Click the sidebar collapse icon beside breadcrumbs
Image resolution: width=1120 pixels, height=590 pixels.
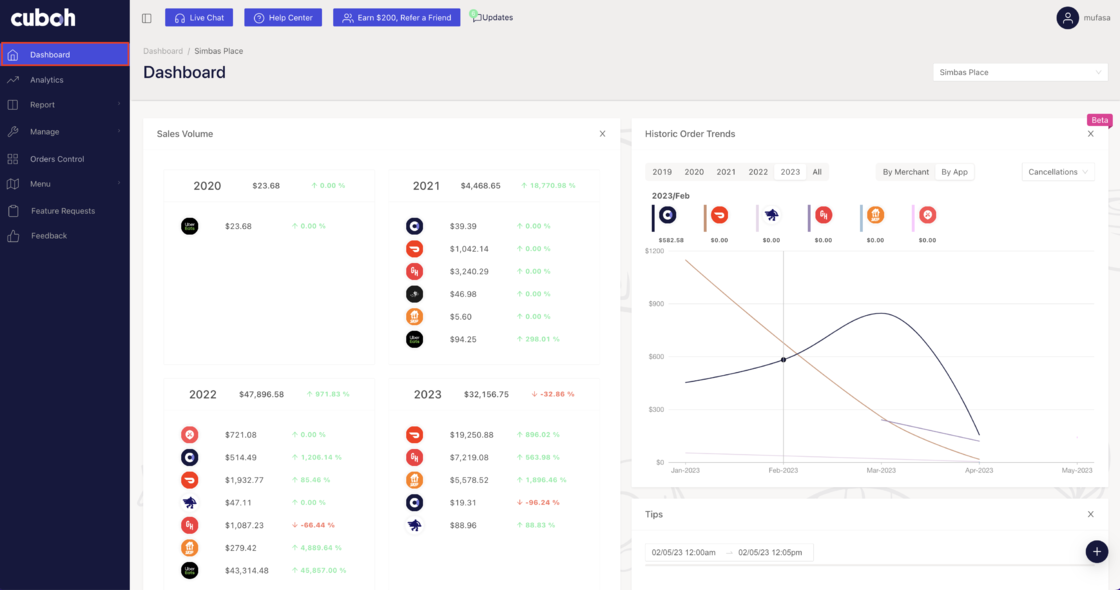[146, 17]
